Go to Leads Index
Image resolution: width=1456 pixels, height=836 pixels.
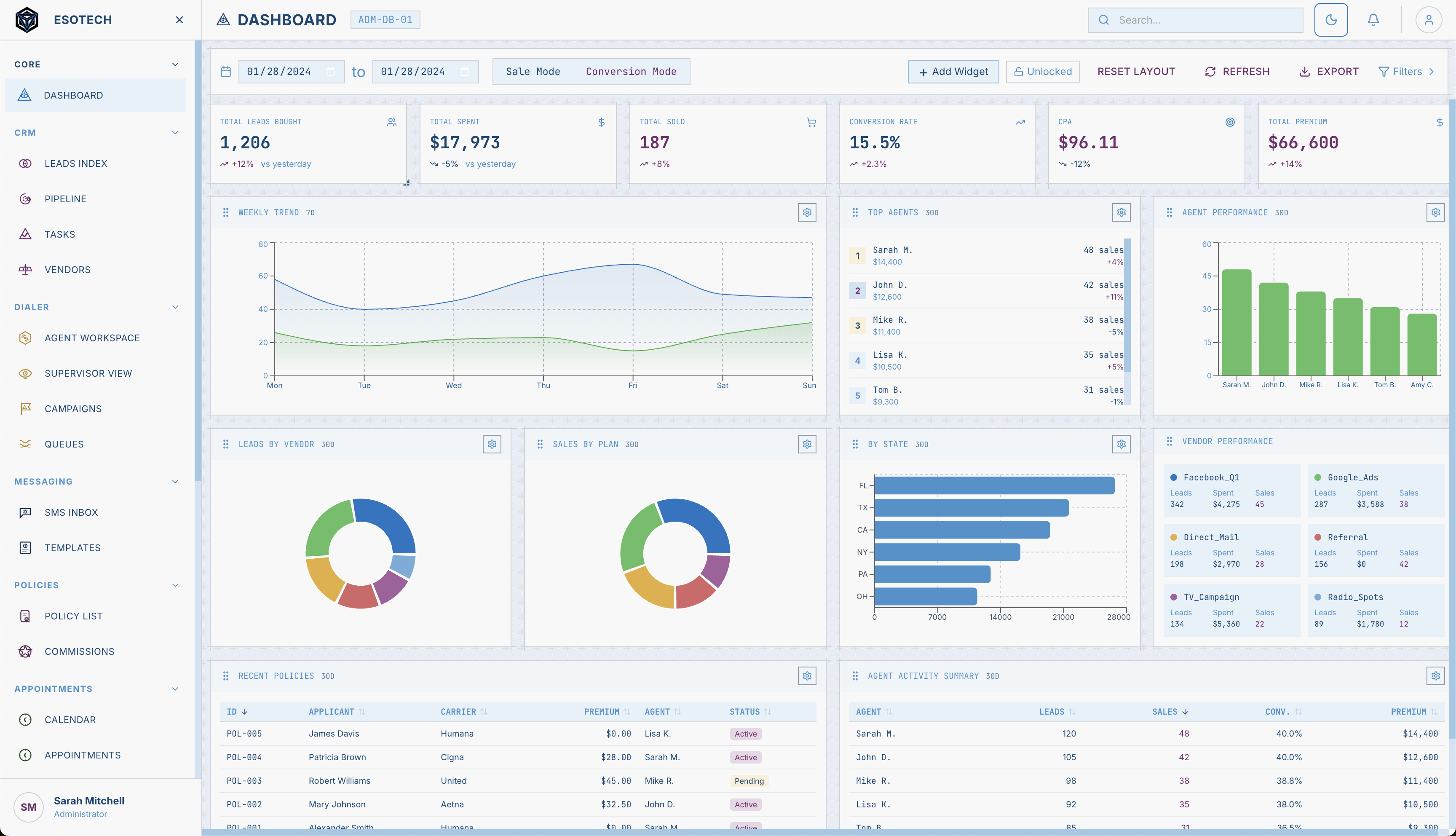(x=96, y=163)
